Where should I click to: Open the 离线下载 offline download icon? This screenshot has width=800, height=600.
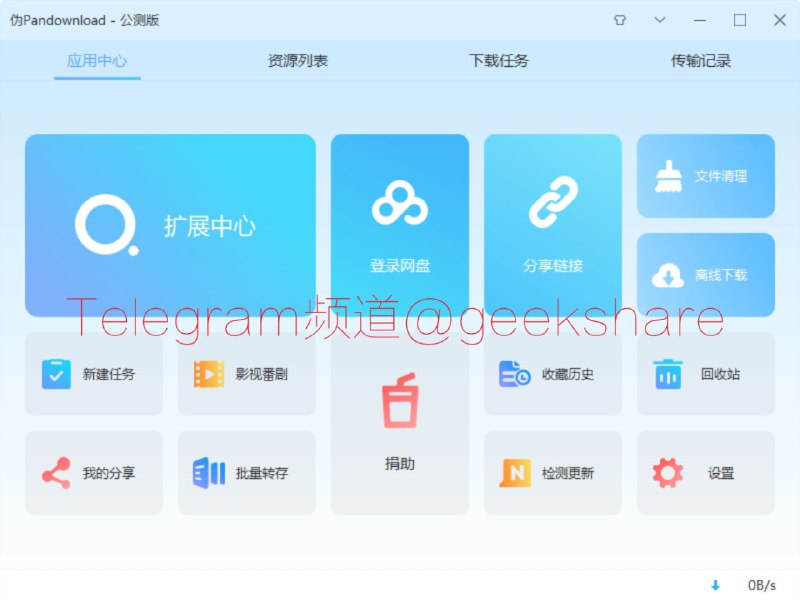(x=706, y=274)
